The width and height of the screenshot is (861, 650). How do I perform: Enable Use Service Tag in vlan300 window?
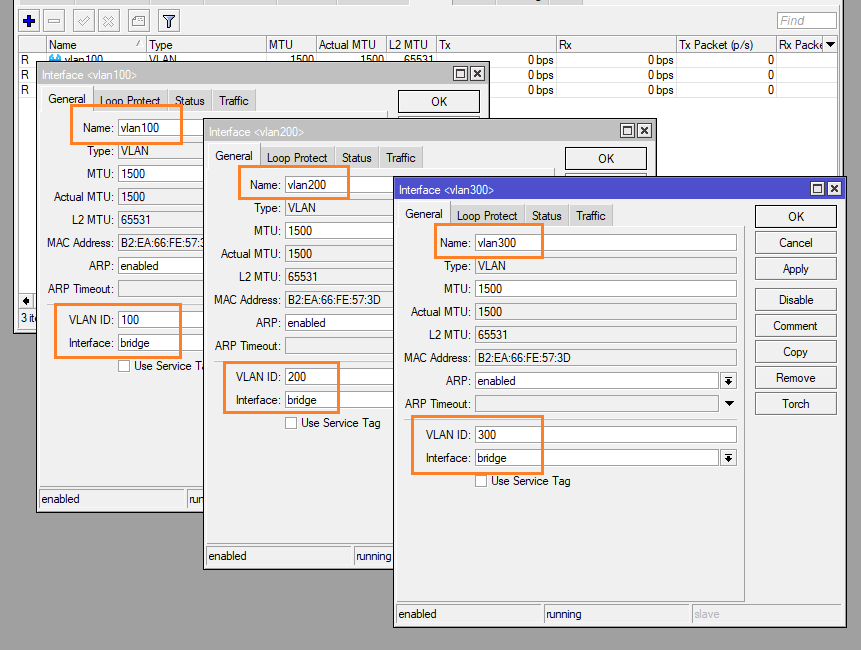click(482, 481)
